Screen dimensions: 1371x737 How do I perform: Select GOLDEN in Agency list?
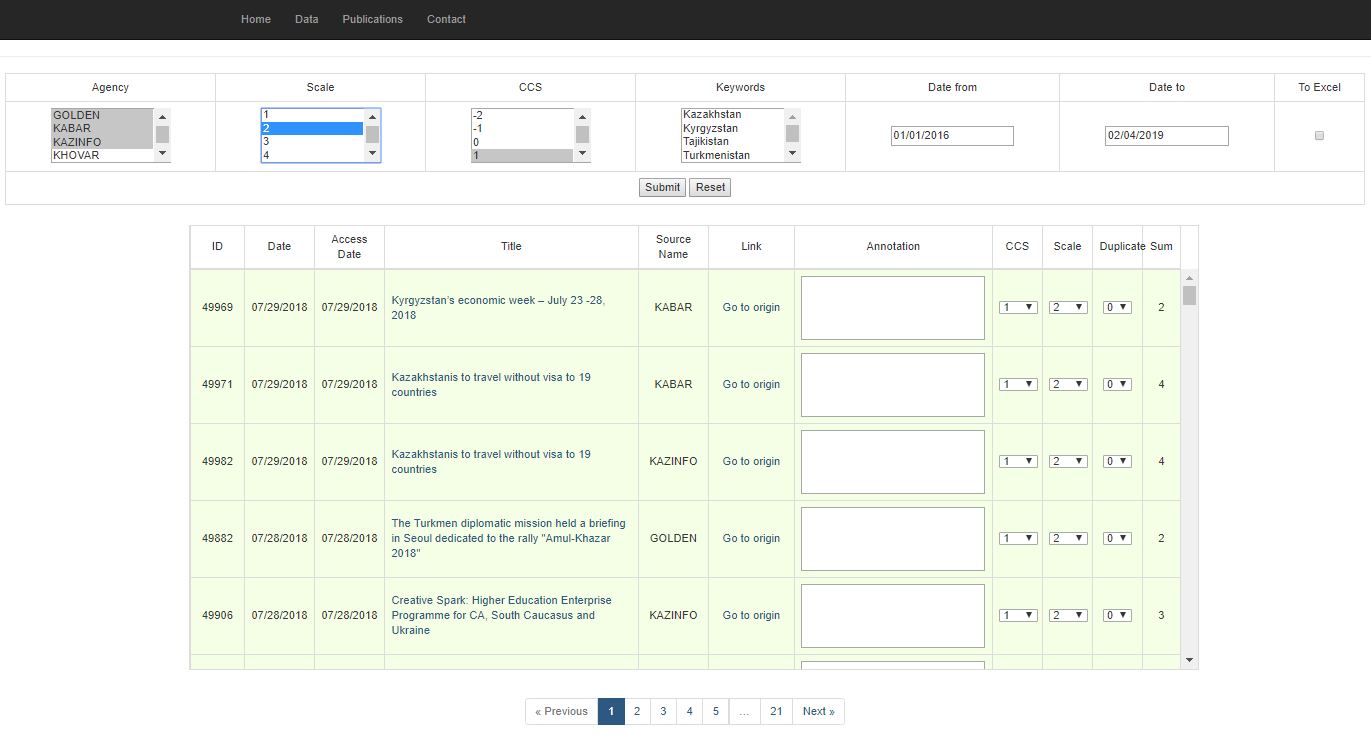(102, 115)
